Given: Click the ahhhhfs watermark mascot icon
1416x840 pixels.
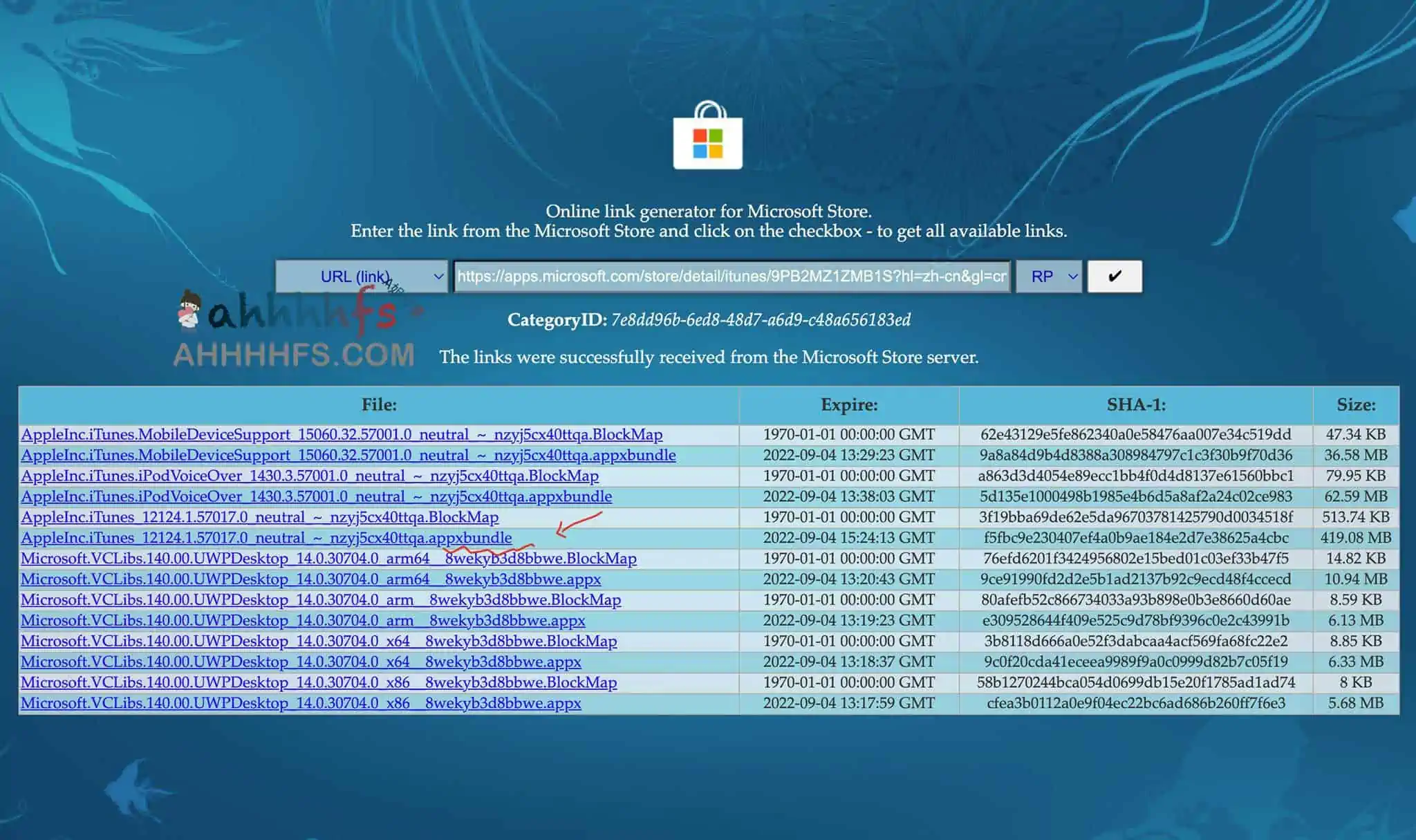Looking at the screenshot, I should [189, 309].
